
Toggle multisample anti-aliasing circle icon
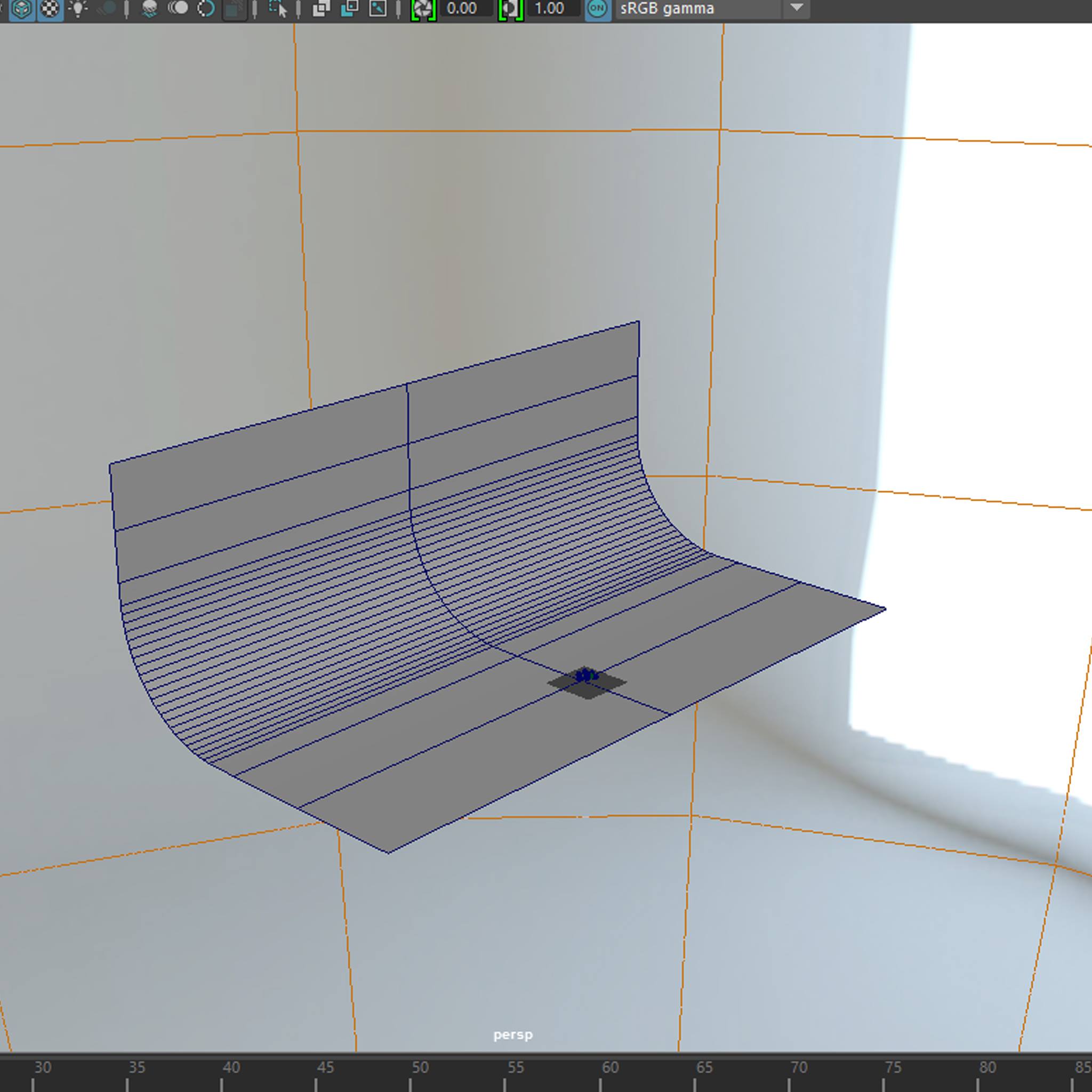(x=206, y=9)
